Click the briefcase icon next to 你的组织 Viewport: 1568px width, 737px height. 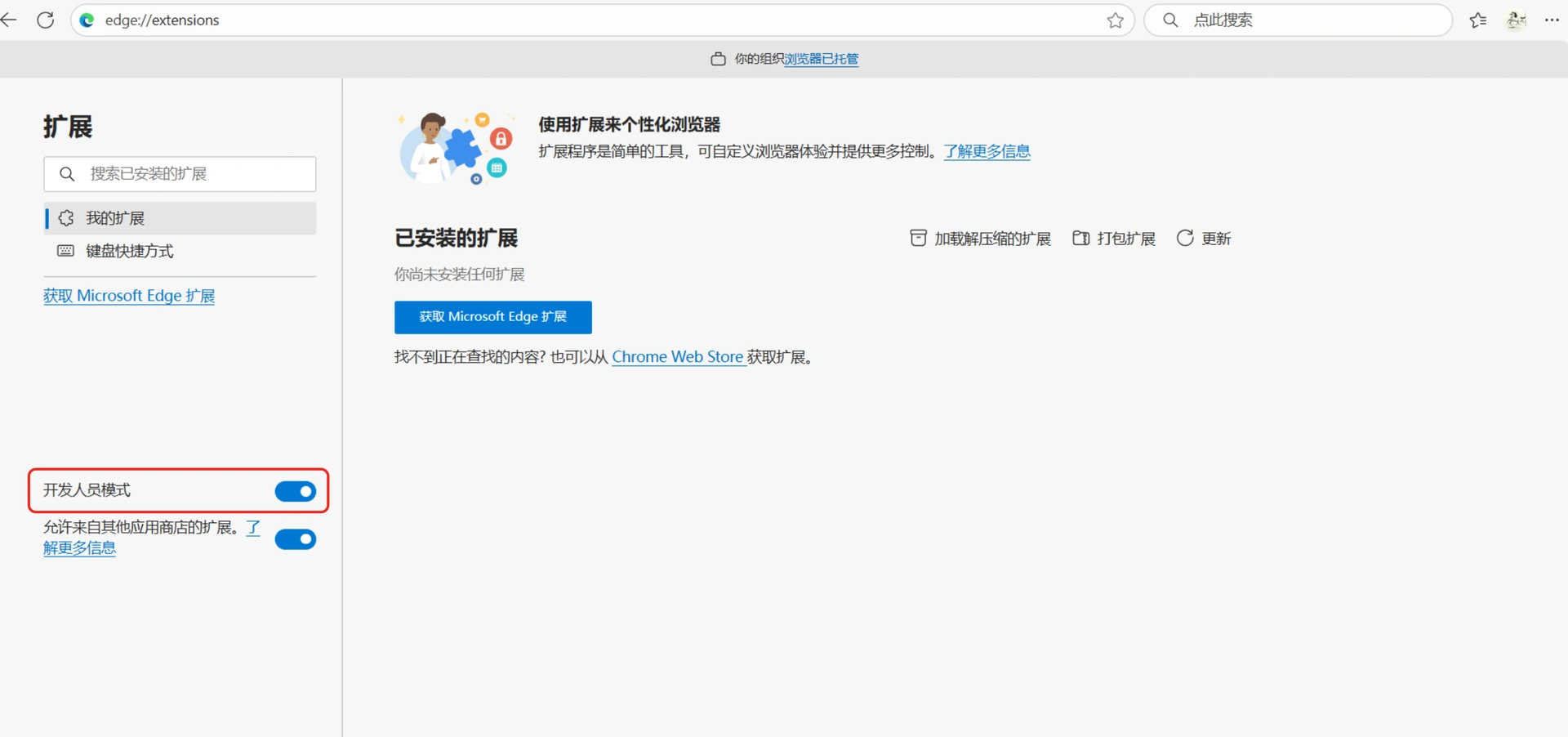coord(718,59)
